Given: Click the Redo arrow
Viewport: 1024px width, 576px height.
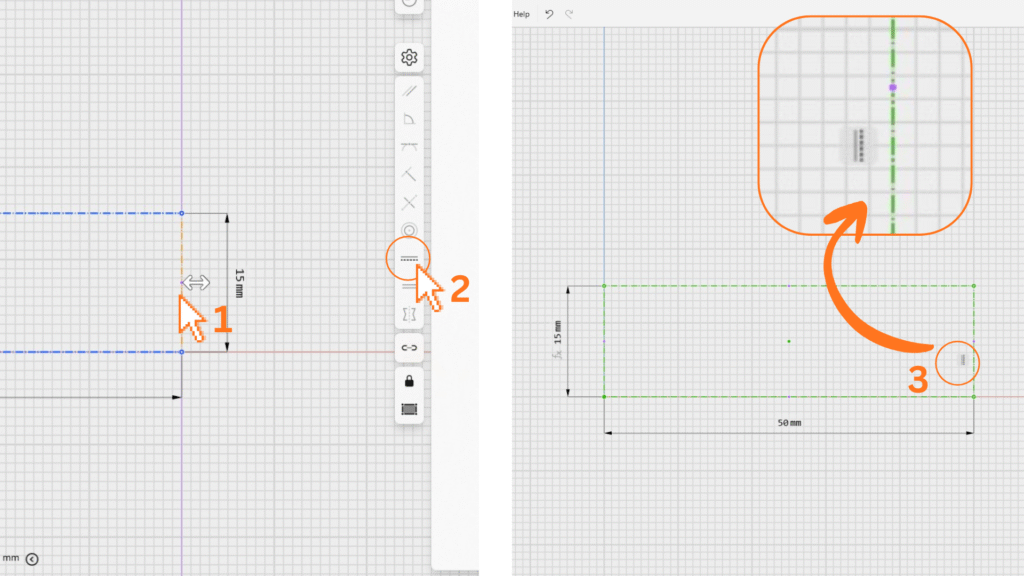Looking at the screenshot, I should point(570,14).
